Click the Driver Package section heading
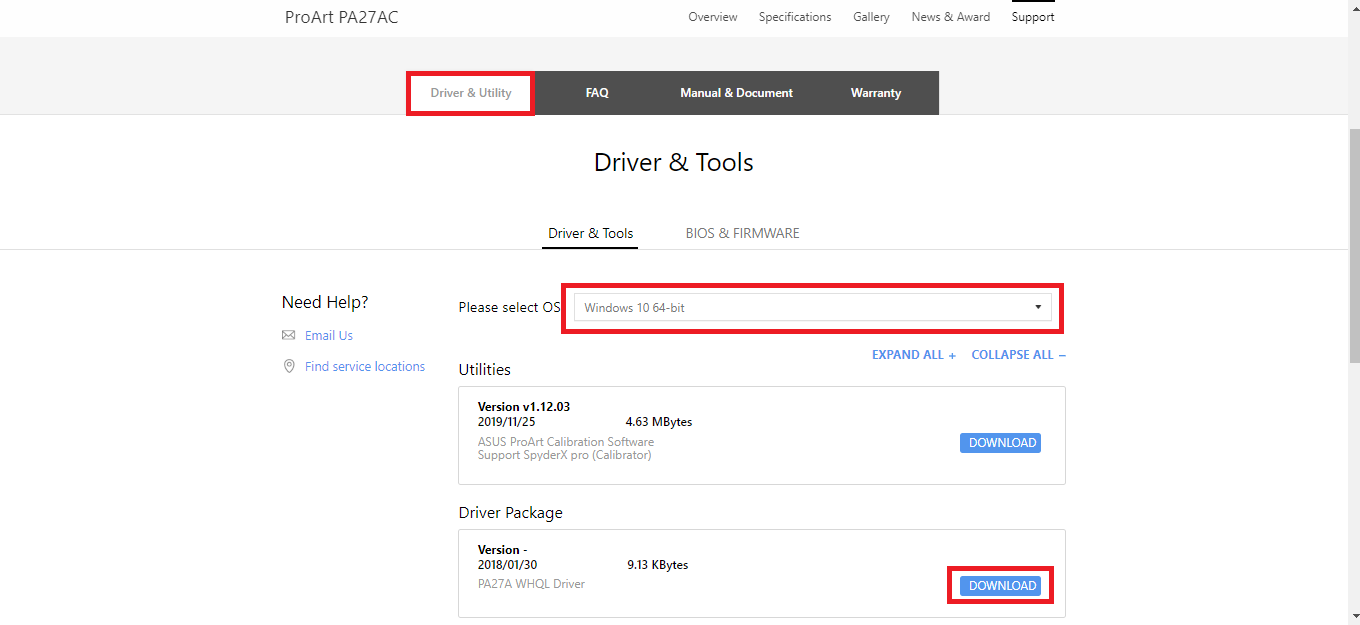This screenshot has width=1360, height=625. 511,513
